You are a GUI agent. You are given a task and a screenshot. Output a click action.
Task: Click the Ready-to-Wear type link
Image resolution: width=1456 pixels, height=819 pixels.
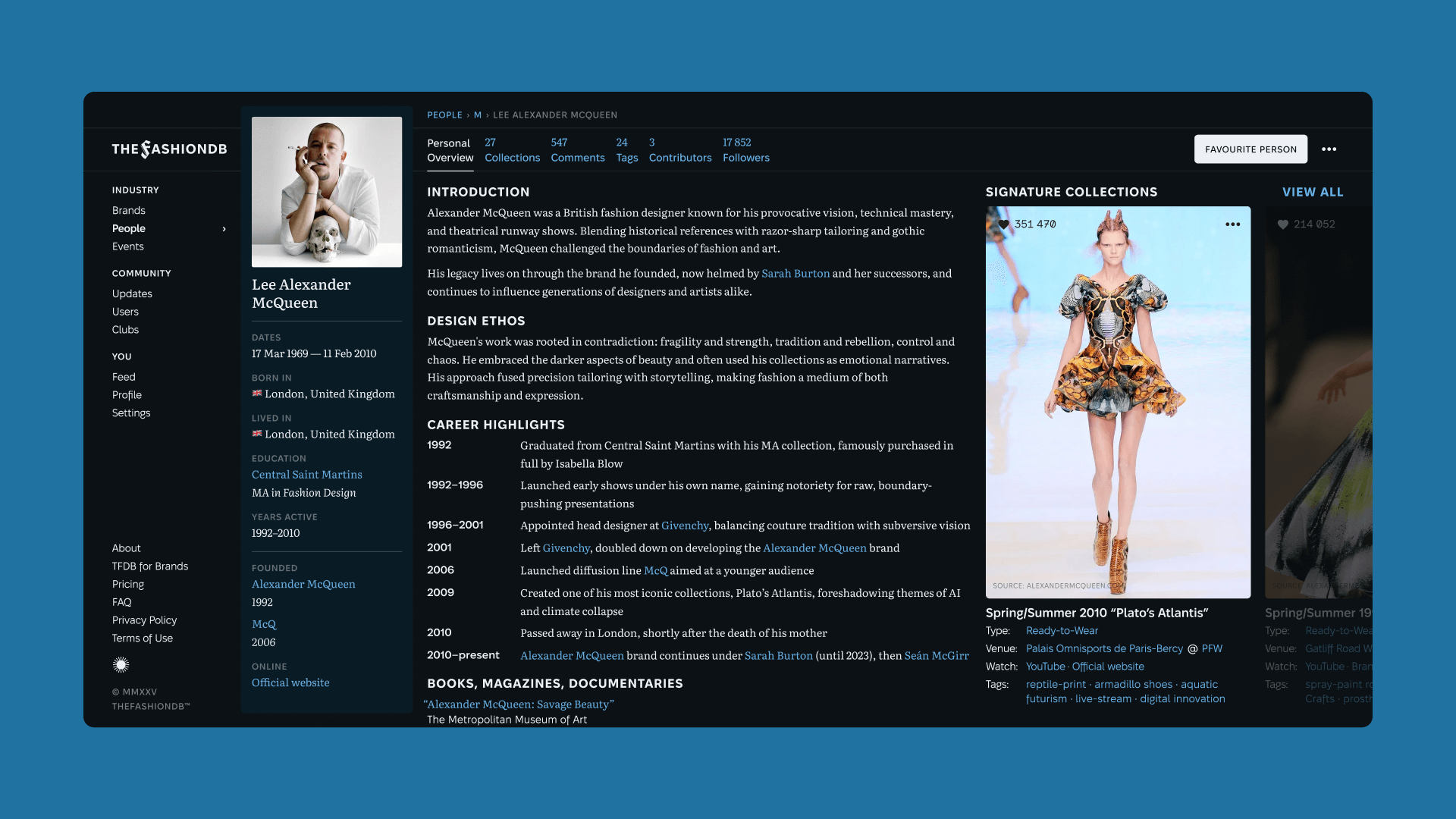pyautogui.click(x=1062, y=631)
